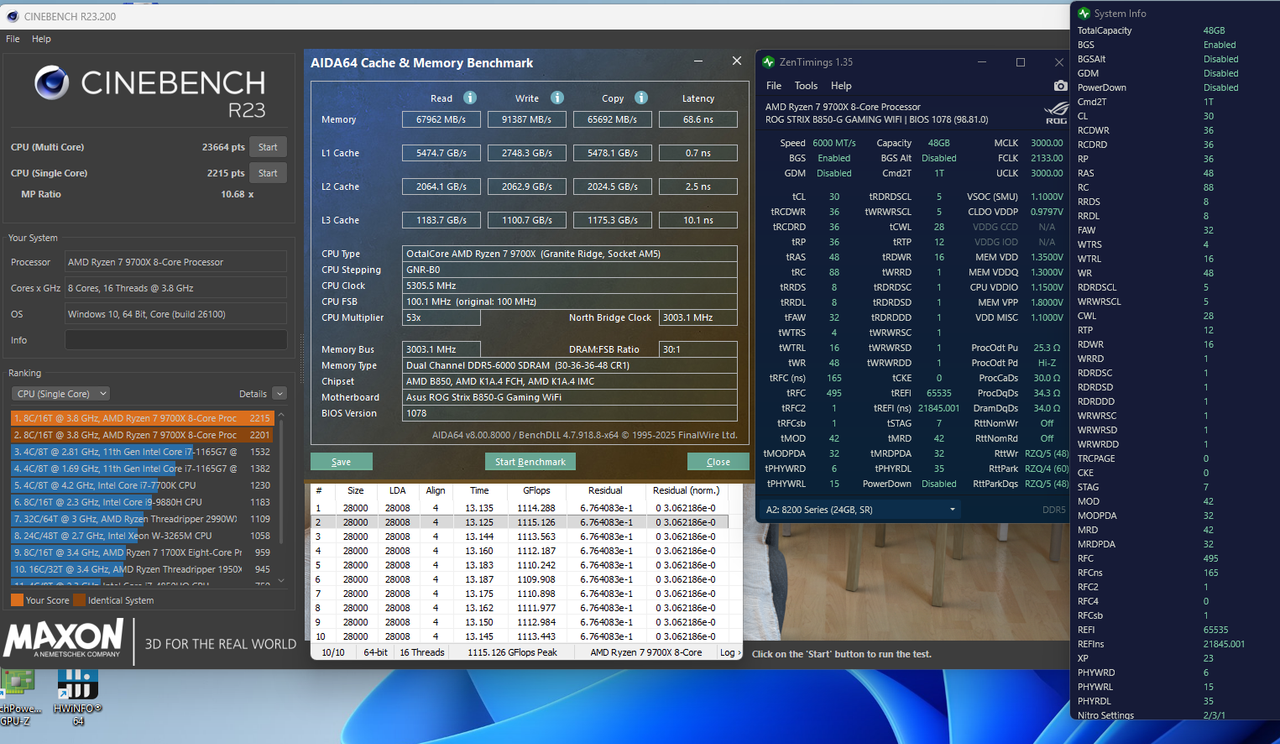
Task: Click the Memory Read value 67962 MB/s
Action: point(440,120)
